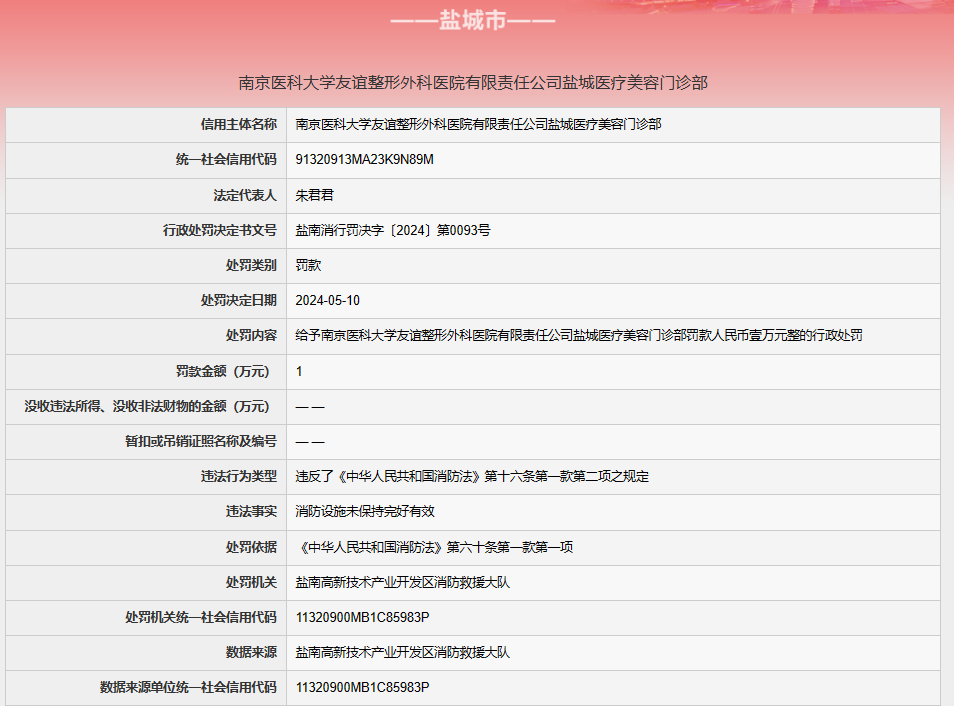Image resolution: width=954 pixels, height=711 pixels.
Task: Select 盐南高新技术产业开发区消防救援大队 in 处罚机关 row
Action: point(402,583)
